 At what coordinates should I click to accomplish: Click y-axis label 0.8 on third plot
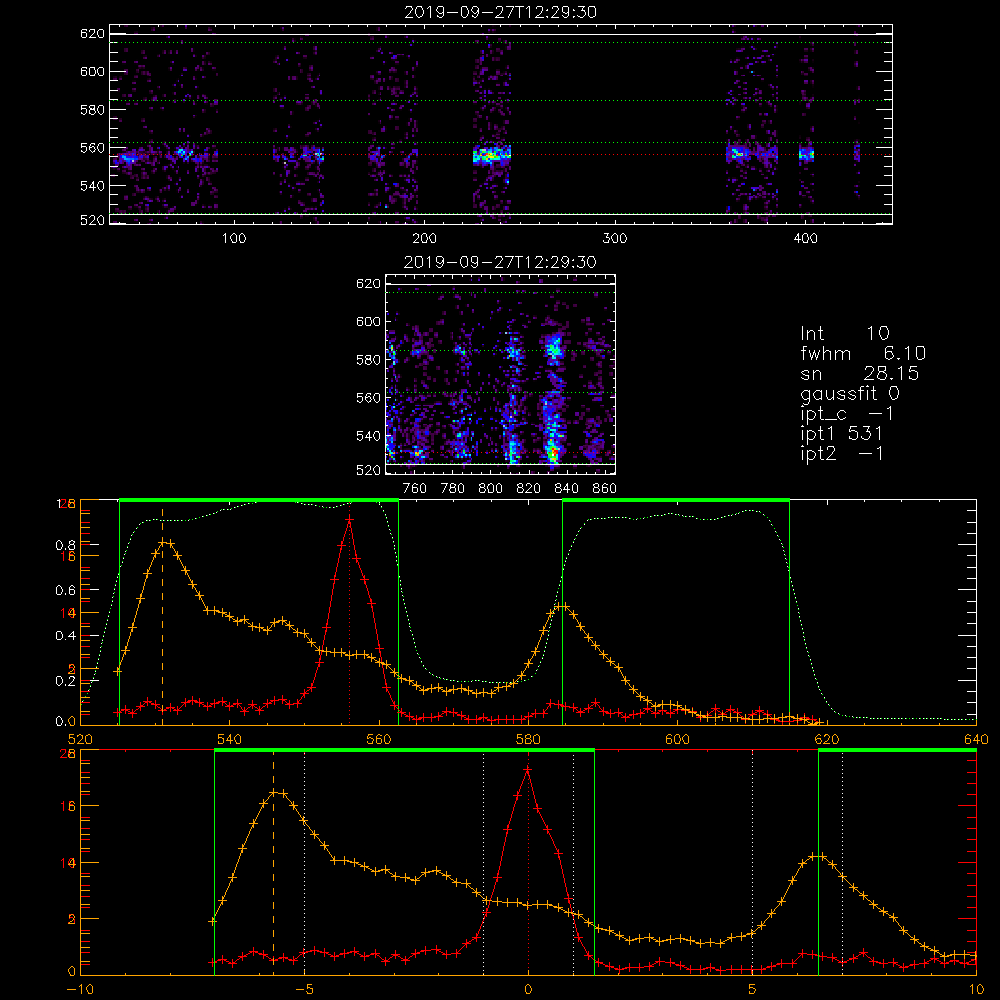pos(66,545)
